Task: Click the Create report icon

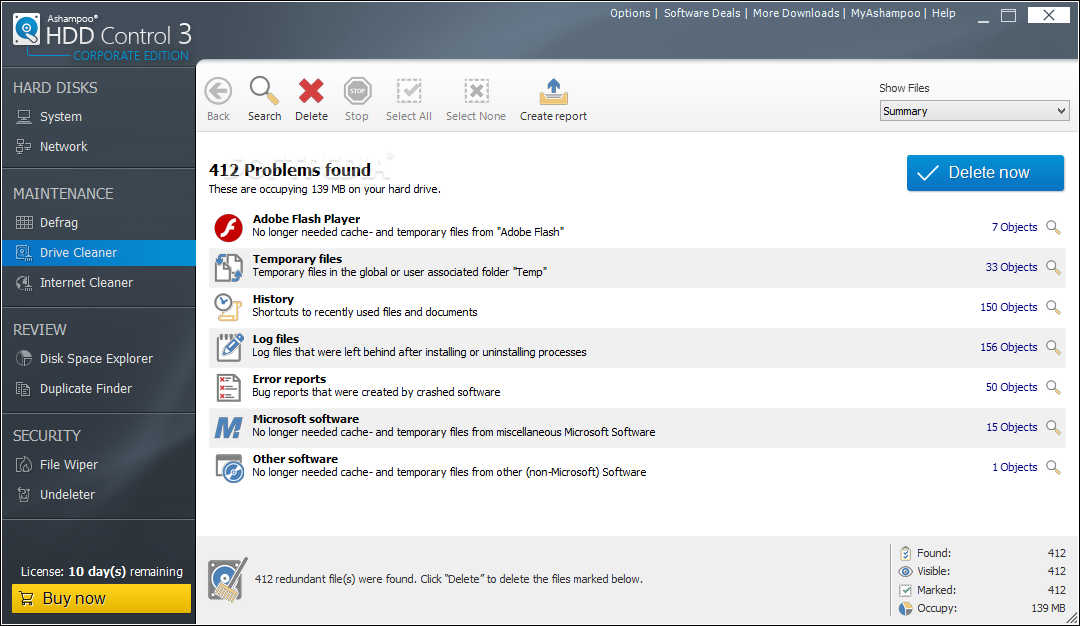Action: pos(553,91)
